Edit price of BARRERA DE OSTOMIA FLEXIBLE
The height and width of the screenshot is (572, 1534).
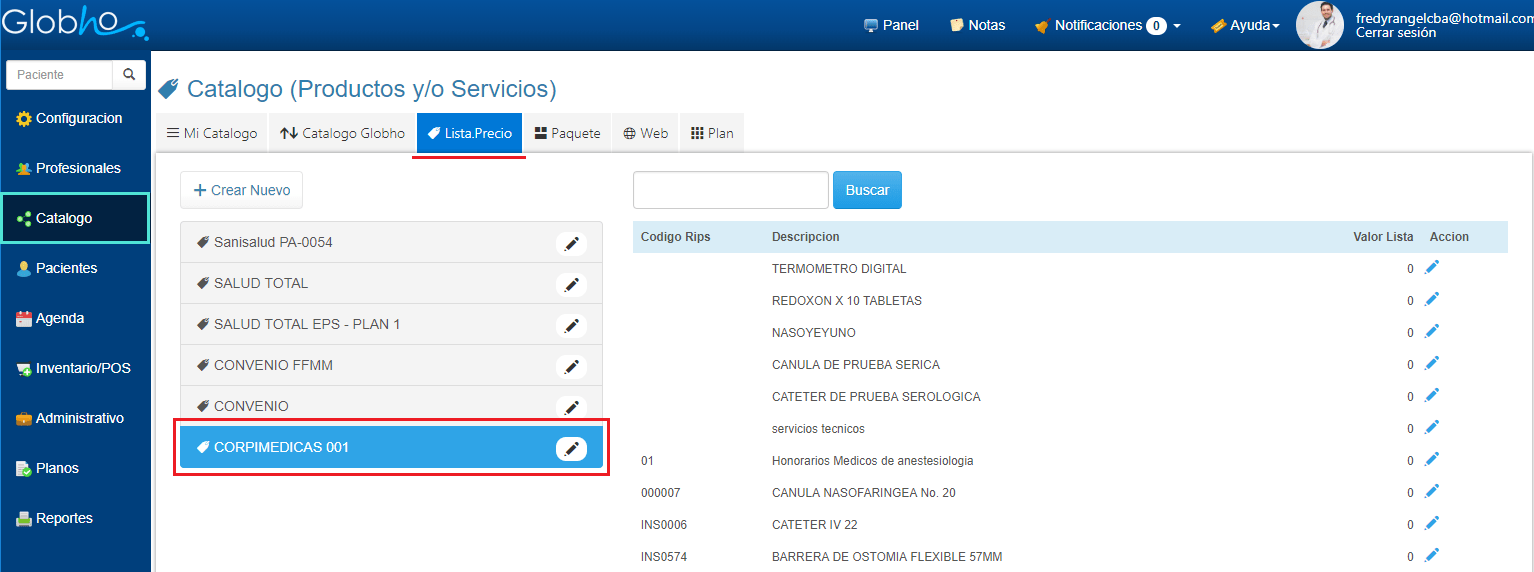(1432, 556)
